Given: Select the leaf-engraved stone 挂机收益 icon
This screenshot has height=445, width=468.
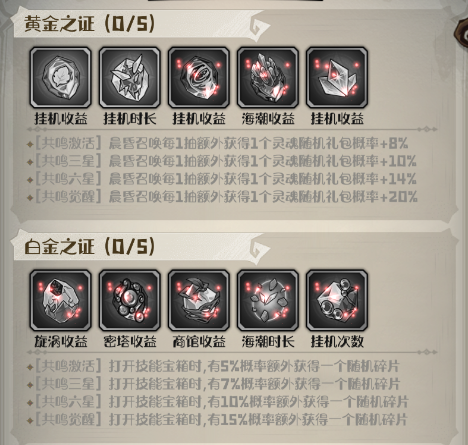Looking at the screenshot, I should pos(60,78).
